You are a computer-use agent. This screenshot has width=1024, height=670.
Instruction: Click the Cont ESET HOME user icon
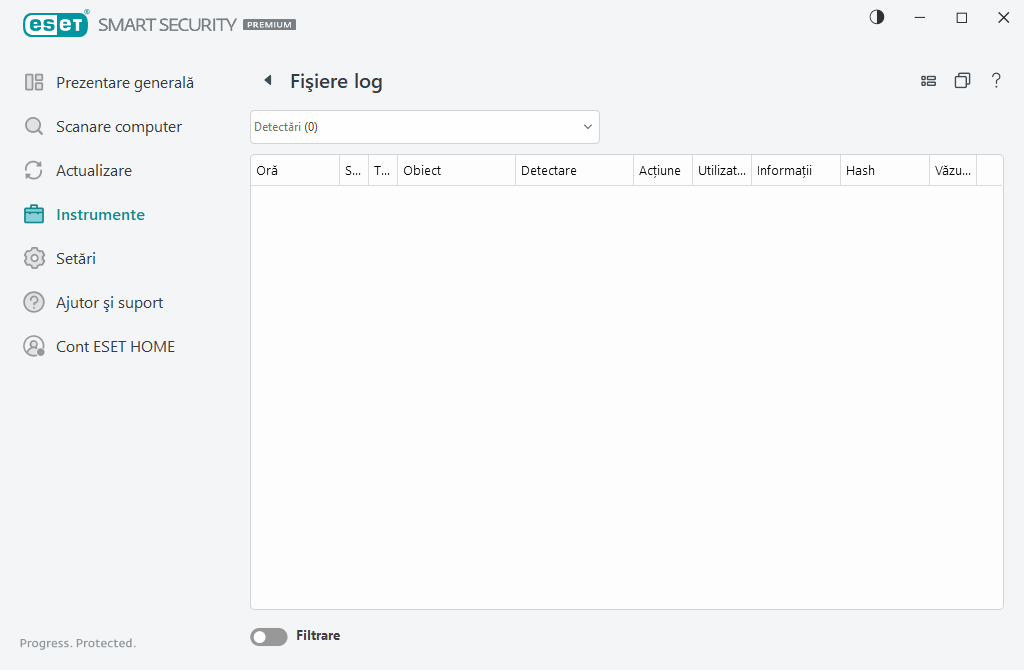click(x=34, y=347)
